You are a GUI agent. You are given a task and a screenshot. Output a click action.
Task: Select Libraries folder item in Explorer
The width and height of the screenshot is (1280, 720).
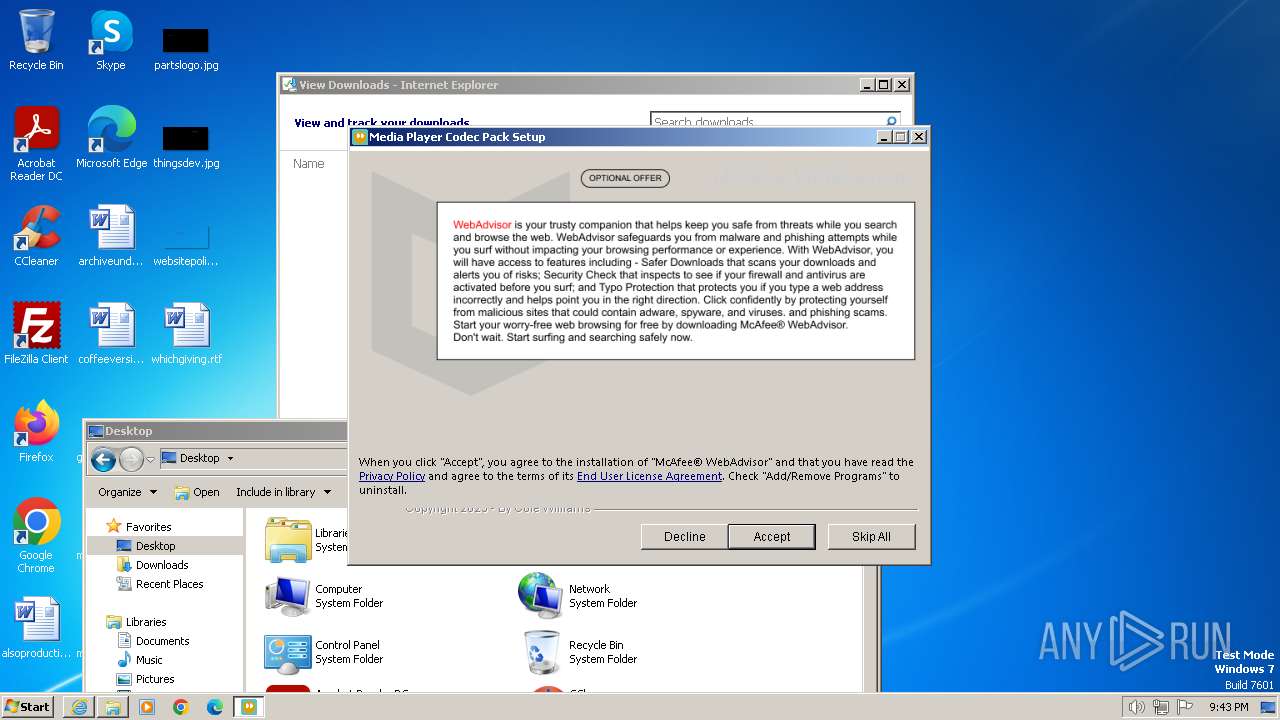[x=305, y=540]
